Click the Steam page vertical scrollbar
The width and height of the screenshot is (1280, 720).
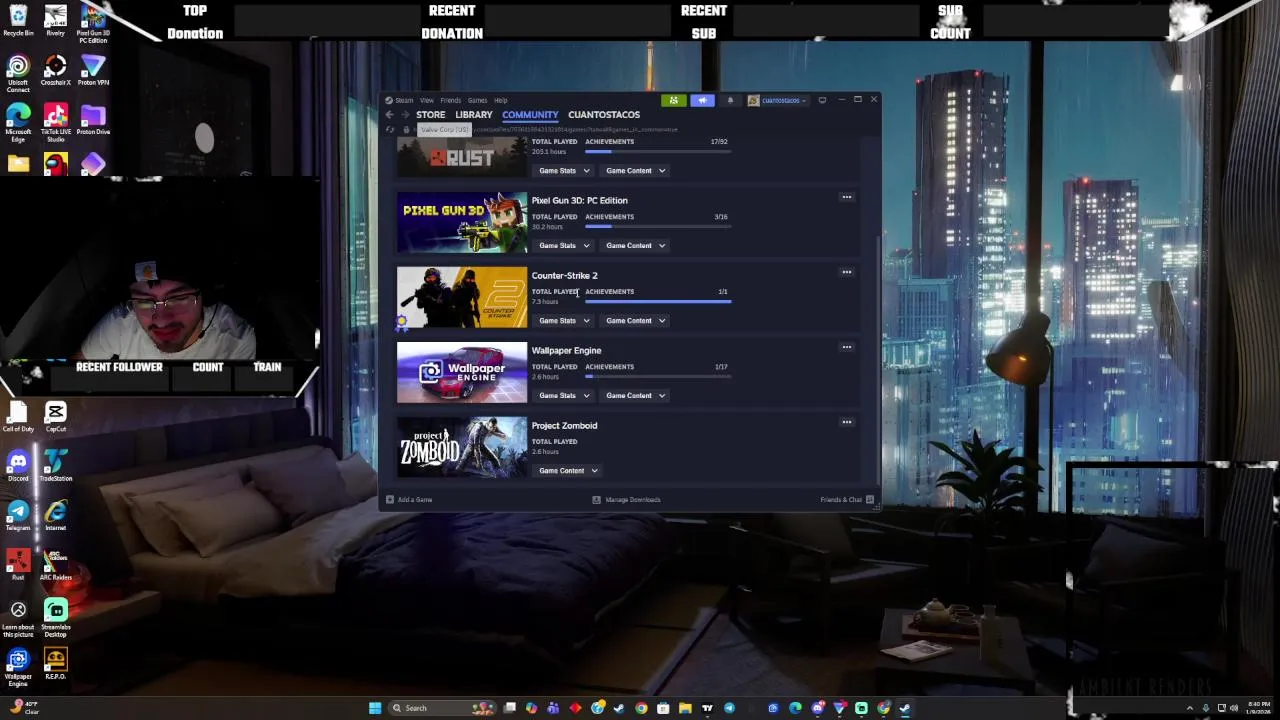pyautogui.click(x=878, y=360)
